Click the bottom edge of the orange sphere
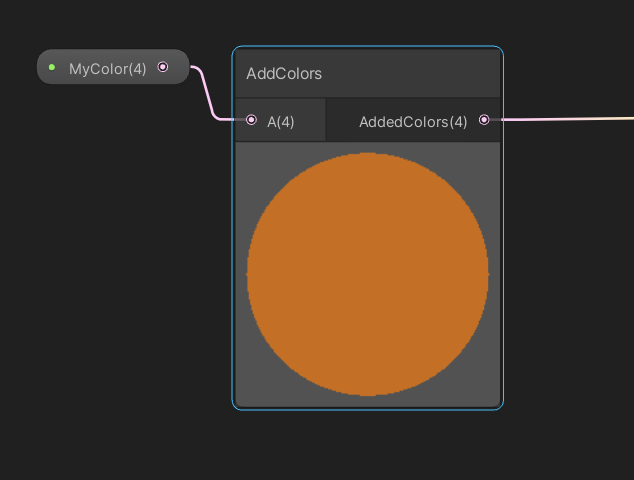This screenshot has width=634, height=480. point(368,394)
